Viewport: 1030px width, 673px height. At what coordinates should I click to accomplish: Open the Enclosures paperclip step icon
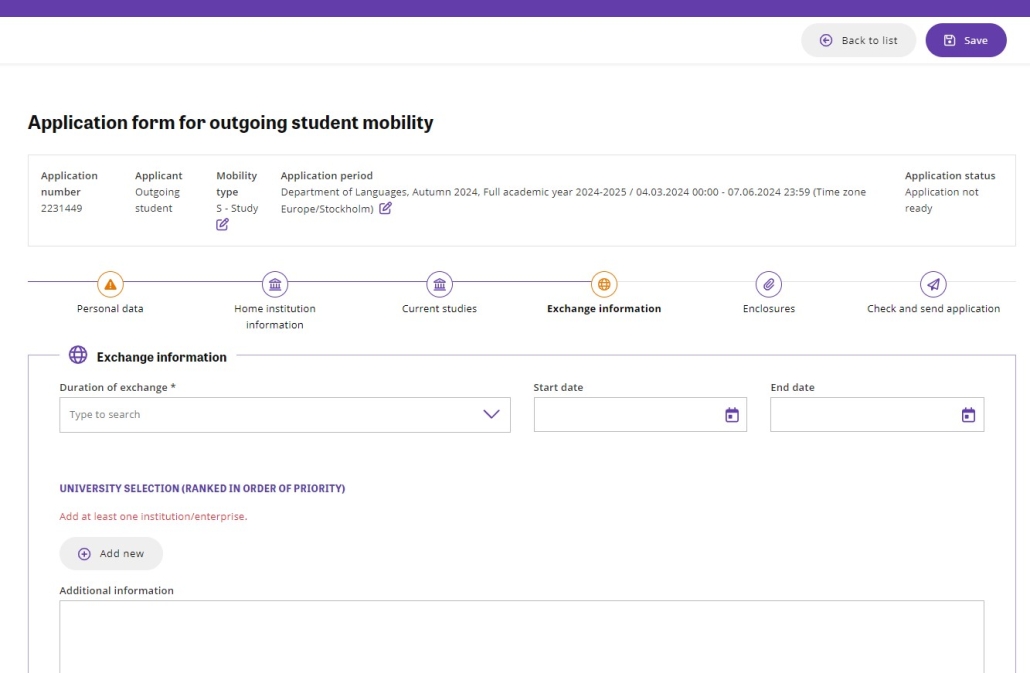coord(768,284)
